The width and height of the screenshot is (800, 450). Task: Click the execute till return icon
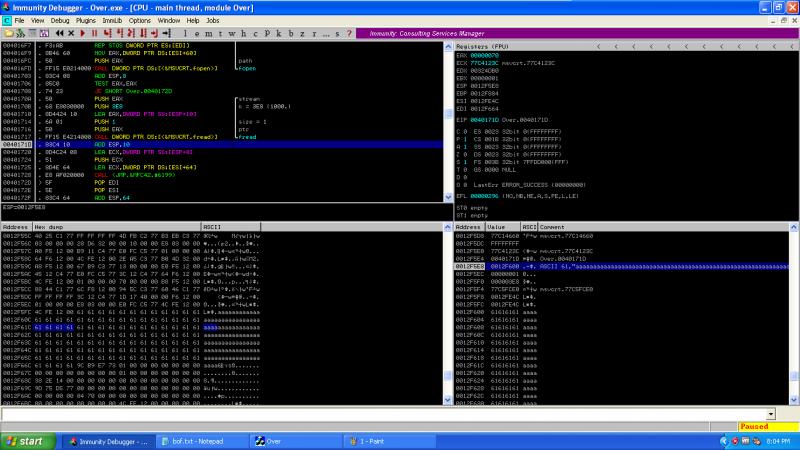[155, 34]
